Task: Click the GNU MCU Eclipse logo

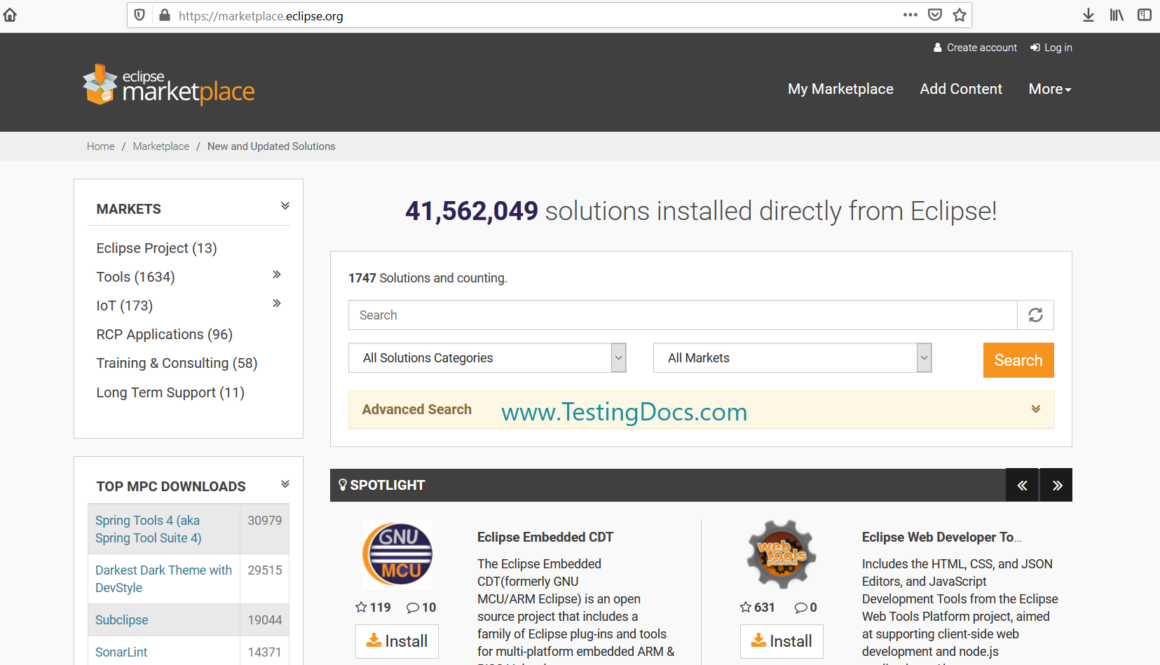Action: click(x=397, y=554)
